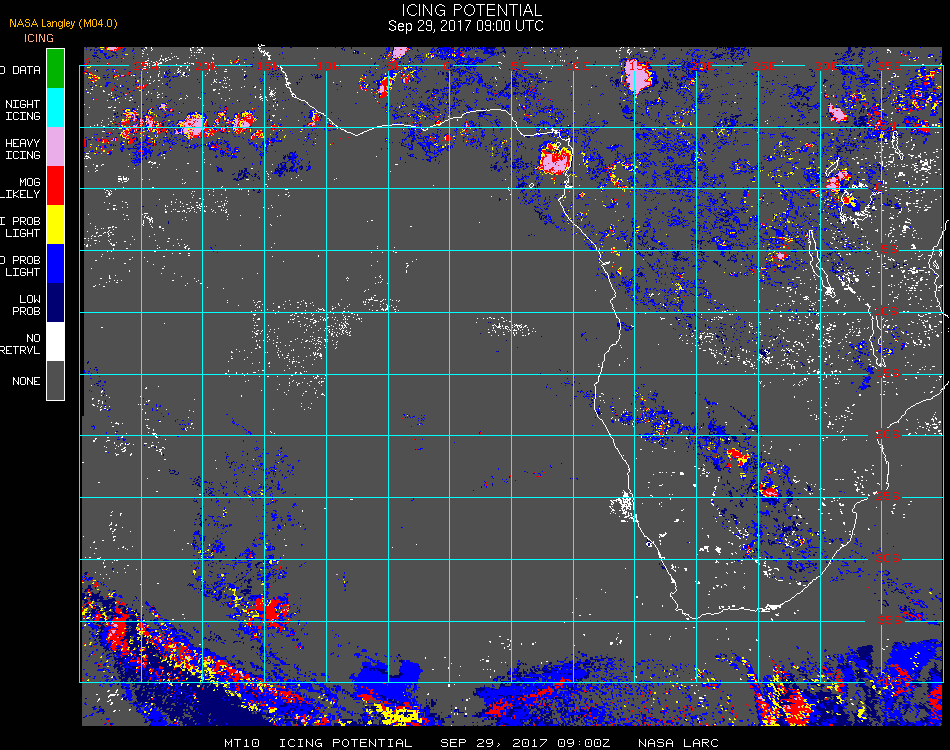Click the '30E' longitude label

pyautogui.click(x=825, y=66)
